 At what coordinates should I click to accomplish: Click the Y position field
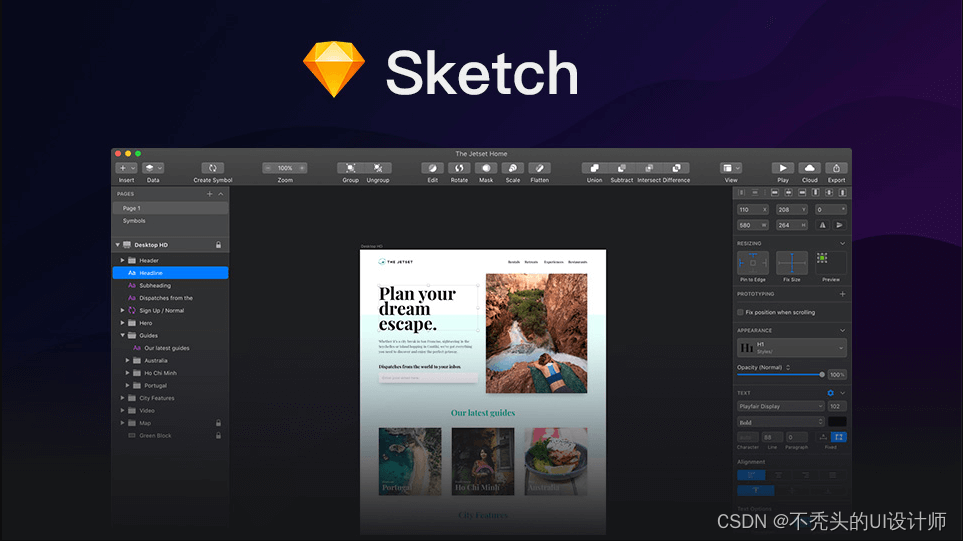click(792, 209)
